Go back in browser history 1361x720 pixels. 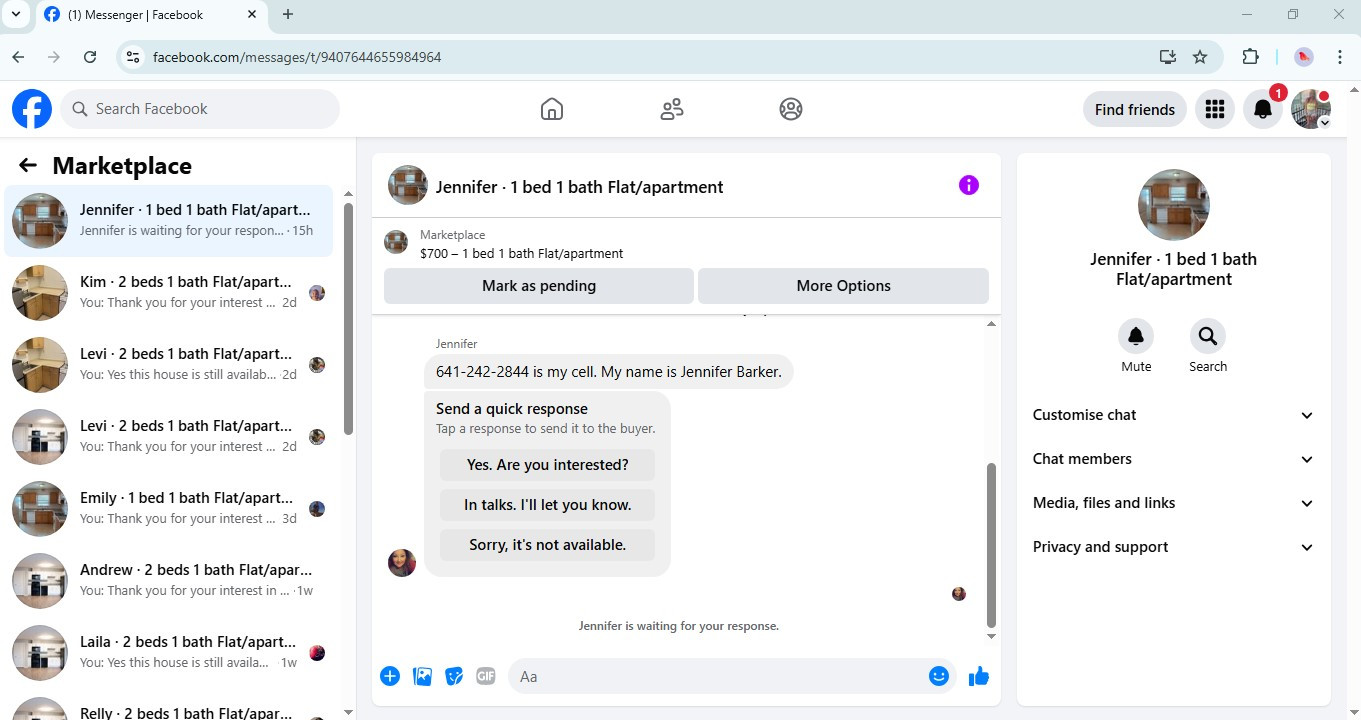(18, 57)
